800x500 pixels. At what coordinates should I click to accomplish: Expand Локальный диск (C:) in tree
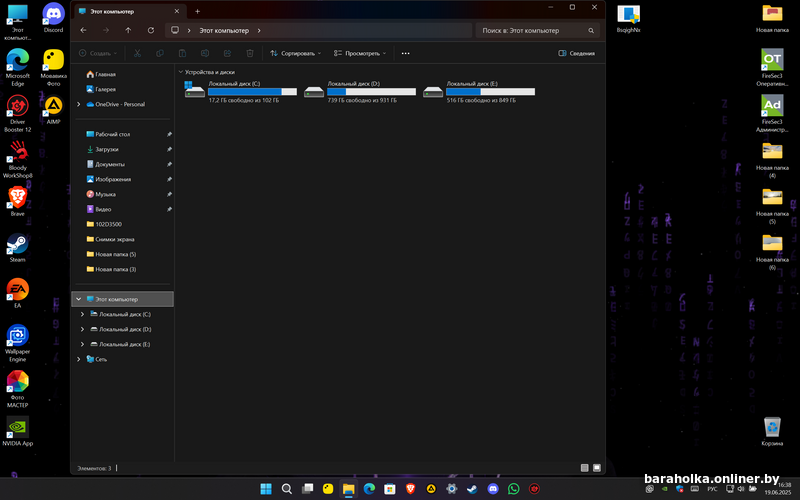[82, 314]
